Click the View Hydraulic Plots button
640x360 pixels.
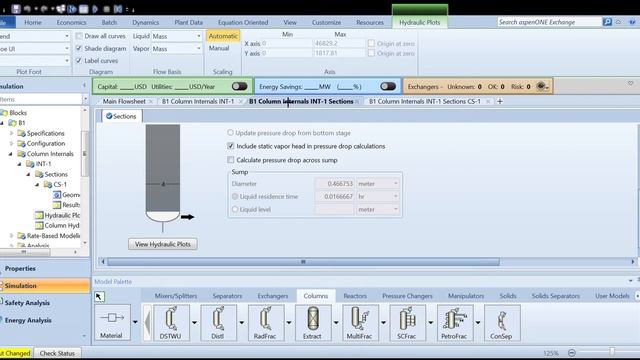click(163, 244)
